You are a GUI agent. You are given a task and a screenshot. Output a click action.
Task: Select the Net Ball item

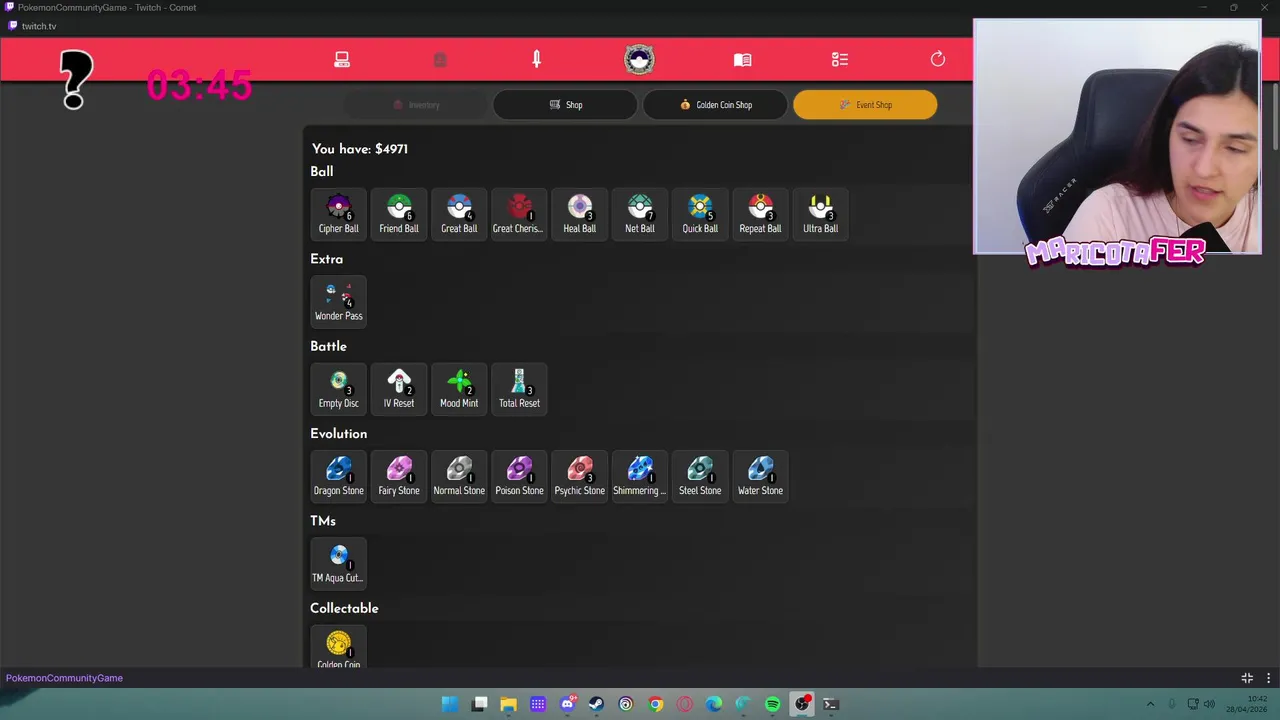tap(640, 214)
